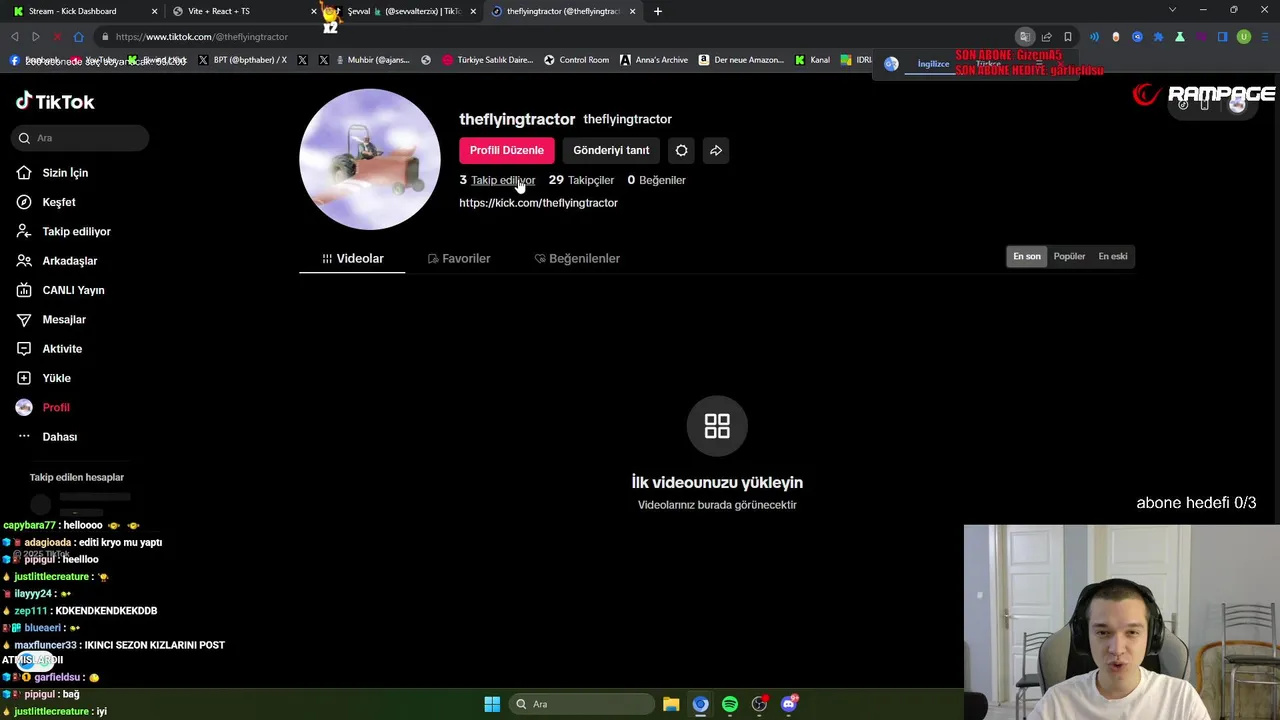Image resolution: width=1280 pixels, height=720 pixels.
Task: Click Chromium icon in taskbar
Action: click(x=700, y=704)
